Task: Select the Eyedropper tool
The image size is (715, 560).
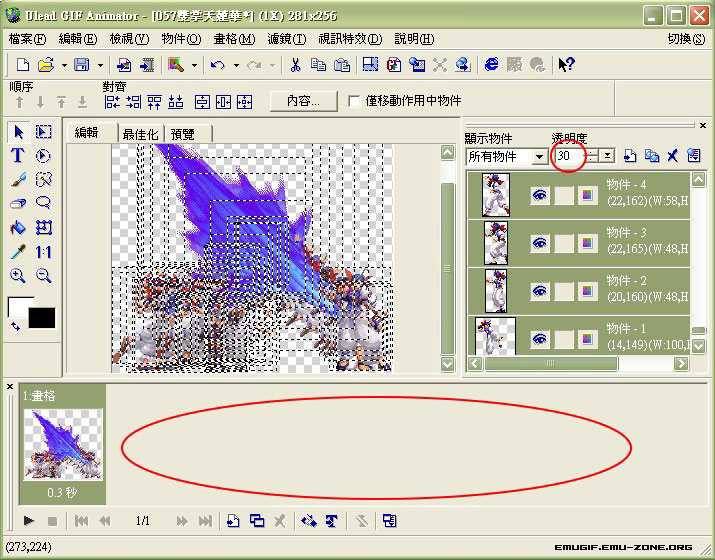Action: point(18,251)
